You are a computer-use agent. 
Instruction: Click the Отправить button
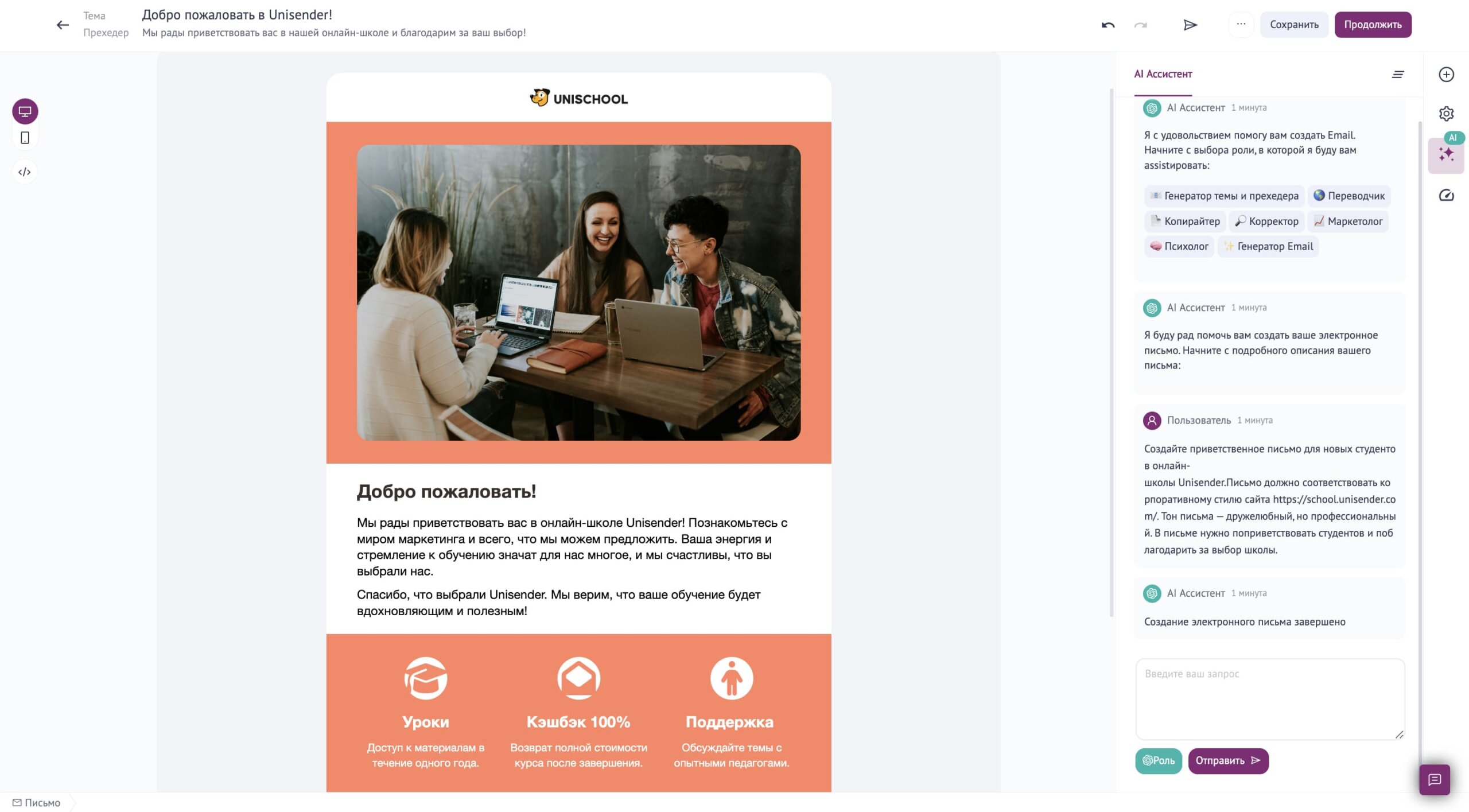pos(1228,760)
